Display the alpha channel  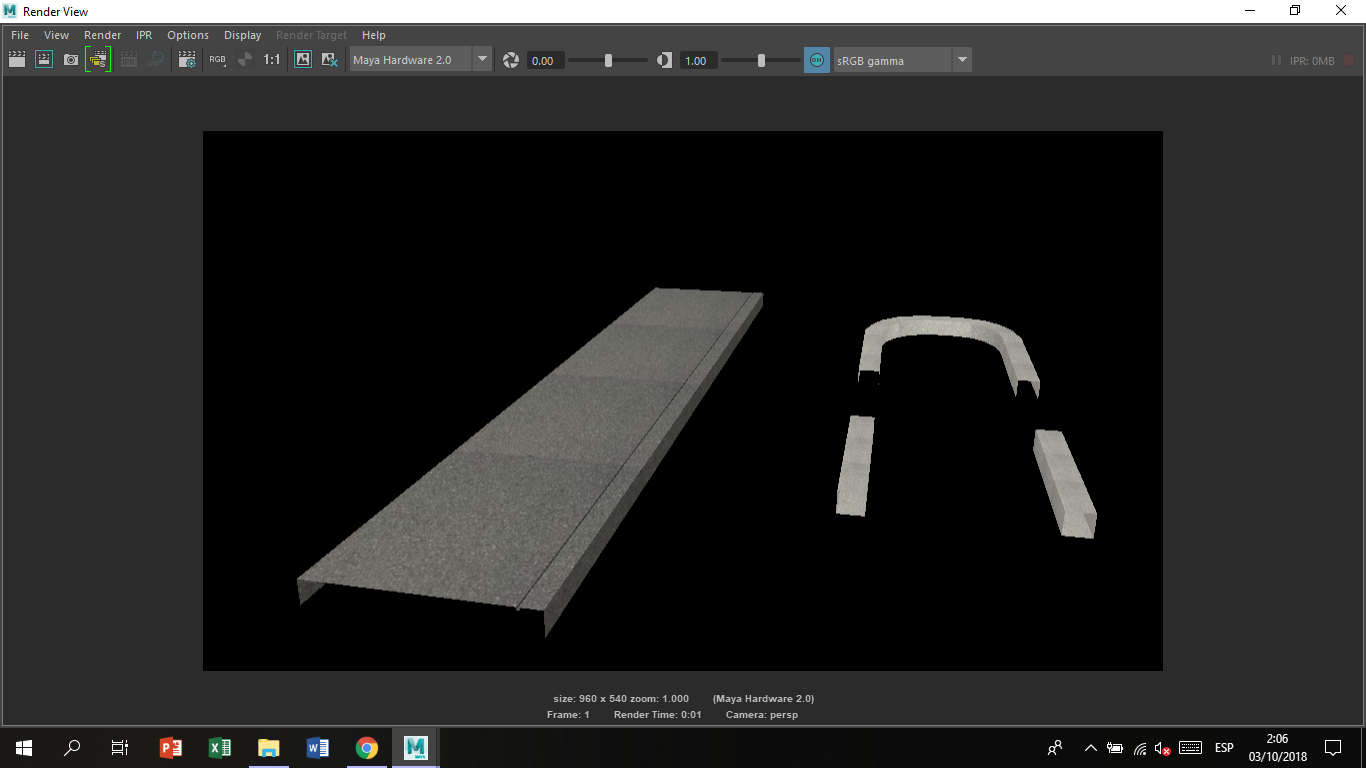coord(244,59)
